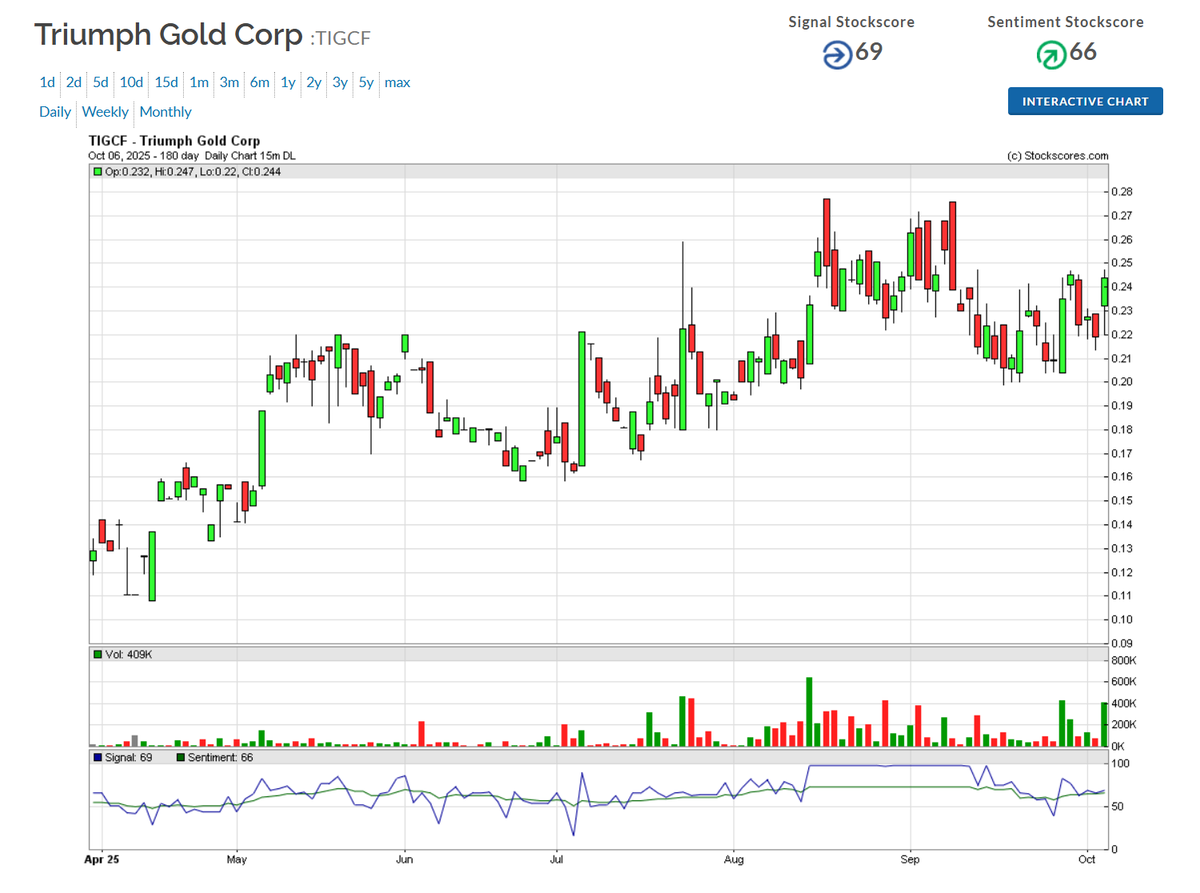Image resolution: width=1200 pixels, height=893 pixels.
Task: Click the sentiment score value 66
Action: pyautogui.click(x=1083, y=52)
